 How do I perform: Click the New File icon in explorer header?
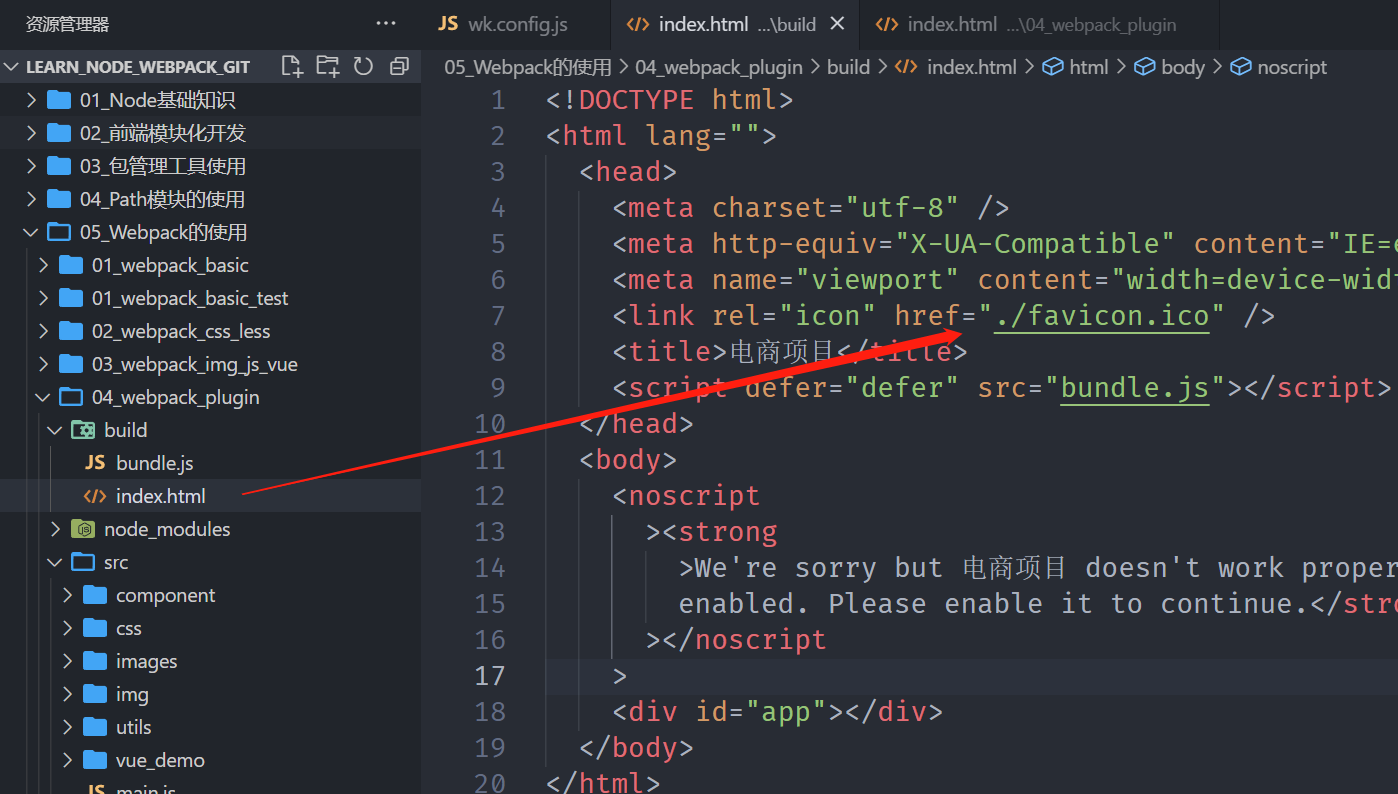pos(291,67)
